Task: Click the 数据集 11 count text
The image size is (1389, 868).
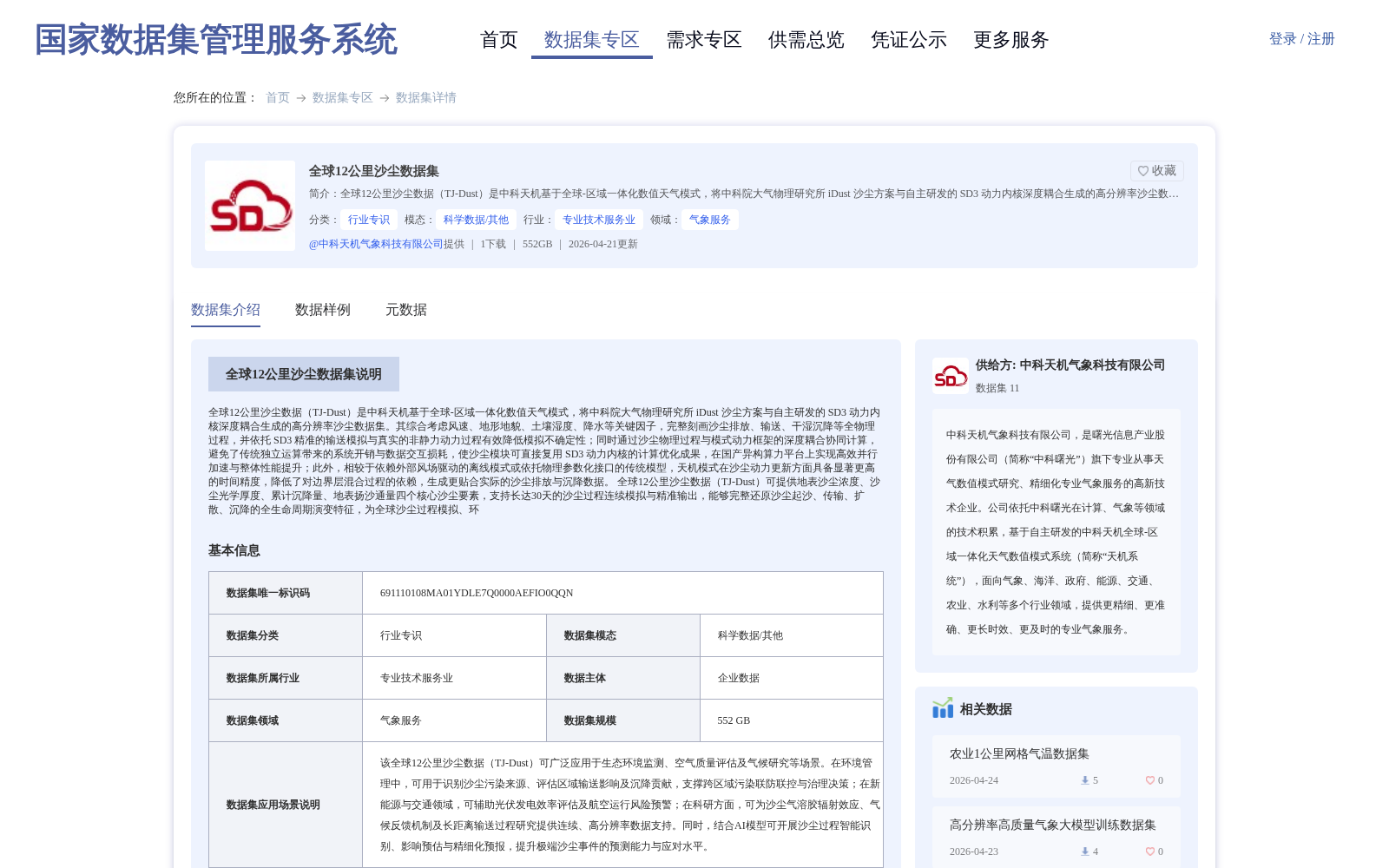Action: 997,388
